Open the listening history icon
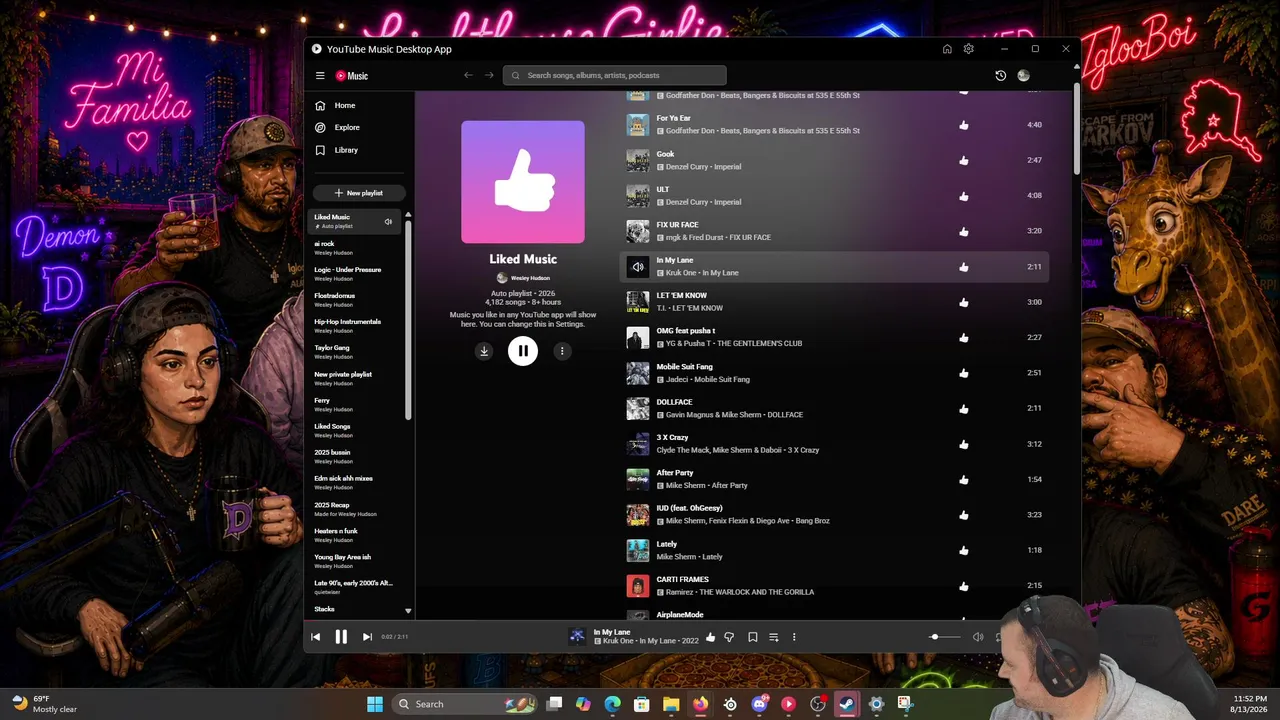Viewport: 1280px width, 720px height. tap(1000, 75)
